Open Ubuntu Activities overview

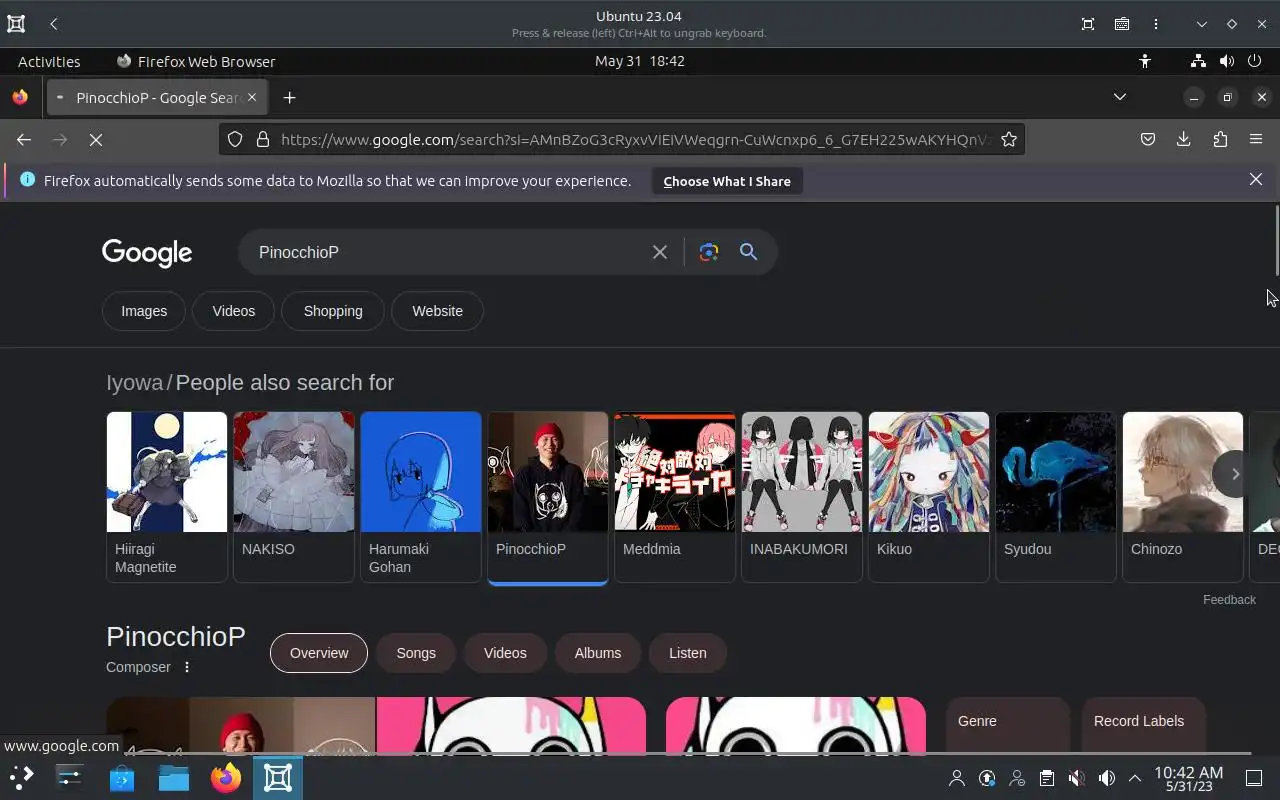point(49,61)
